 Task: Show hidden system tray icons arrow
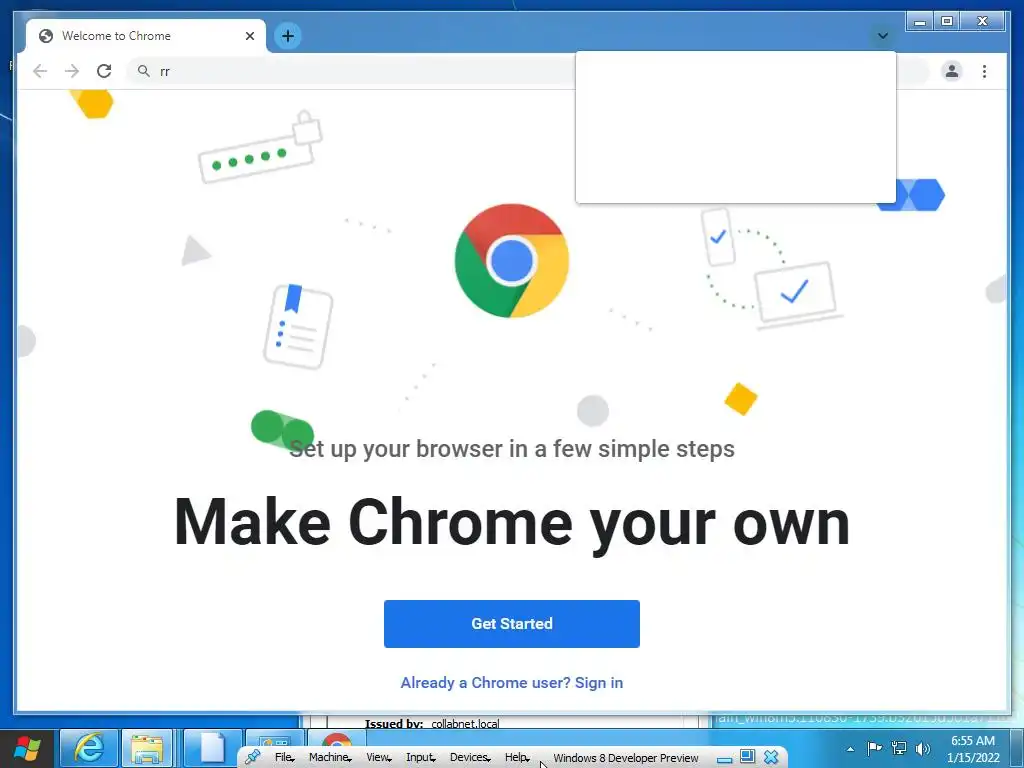coord(850,749)
